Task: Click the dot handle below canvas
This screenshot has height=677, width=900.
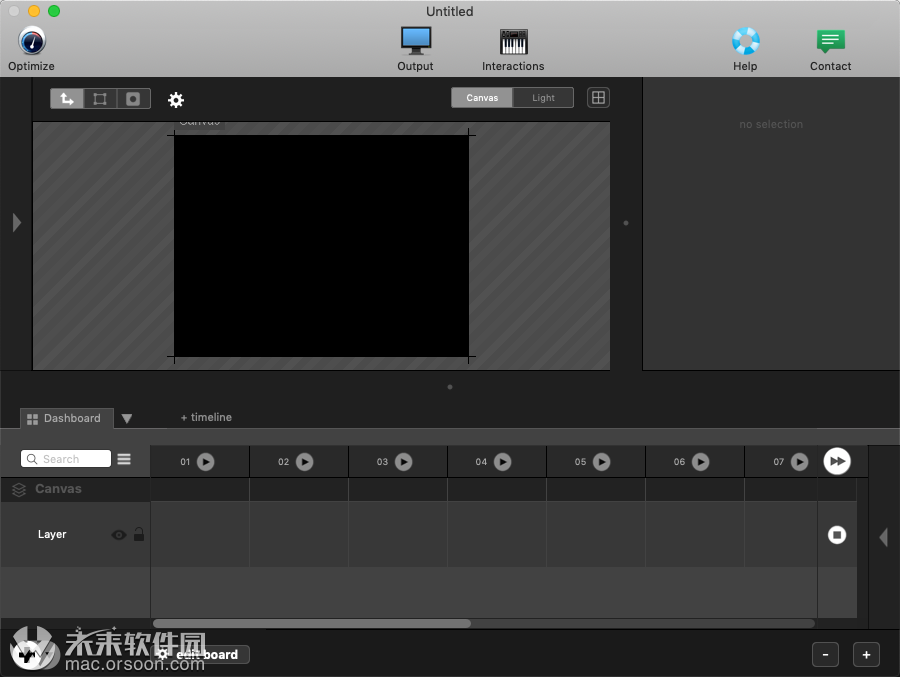Action: [x=450, y=387]
